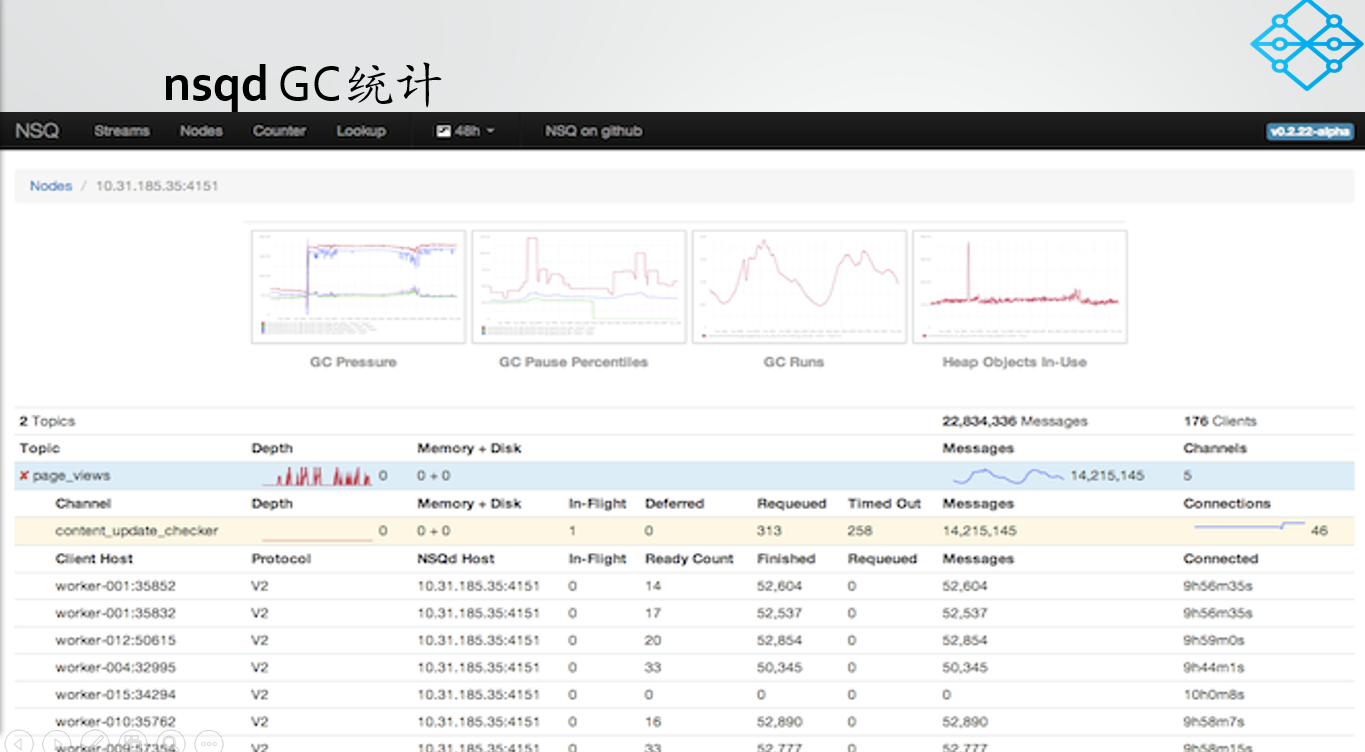This screenshot has height=752, width=1365.
Task: Open the GC Pressure graph thumbnail
Action: point(359,287)
